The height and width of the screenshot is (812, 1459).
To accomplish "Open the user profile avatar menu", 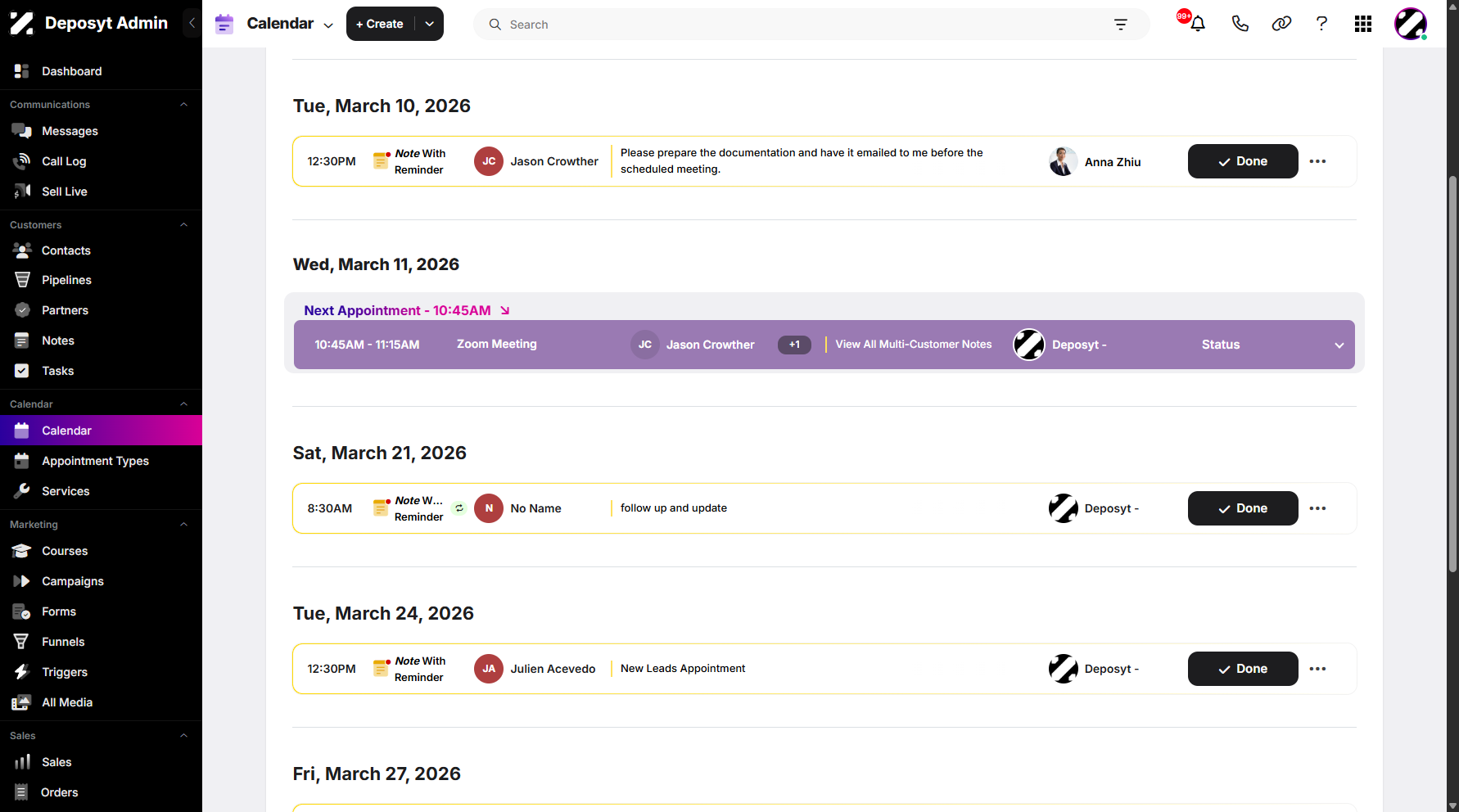I will point(1411,24).
